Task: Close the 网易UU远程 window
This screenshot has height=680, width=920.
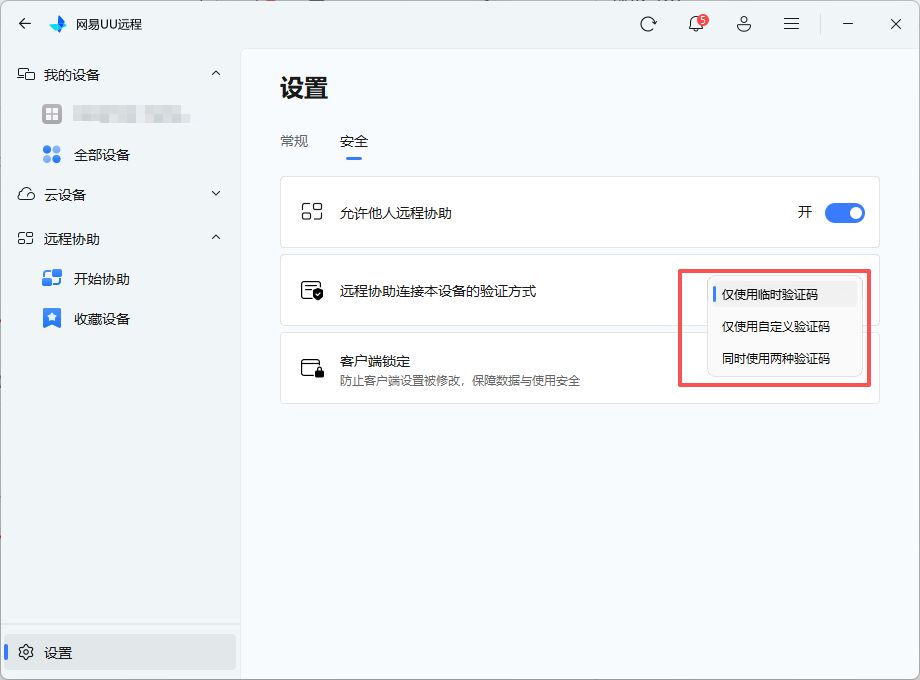Action: pos(895,23)
